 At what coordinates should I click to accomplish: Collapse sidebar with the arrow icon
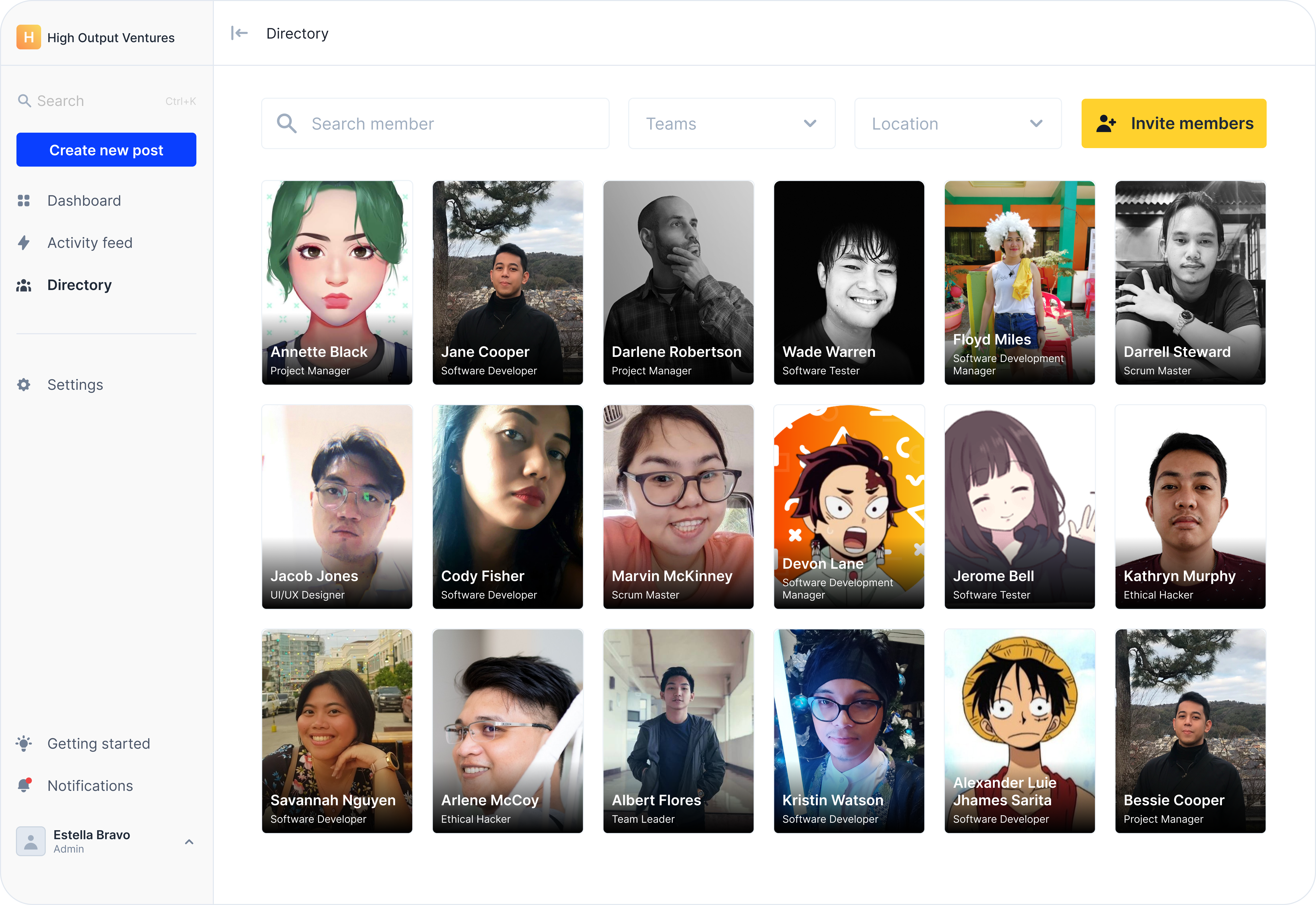coord(239,33)
